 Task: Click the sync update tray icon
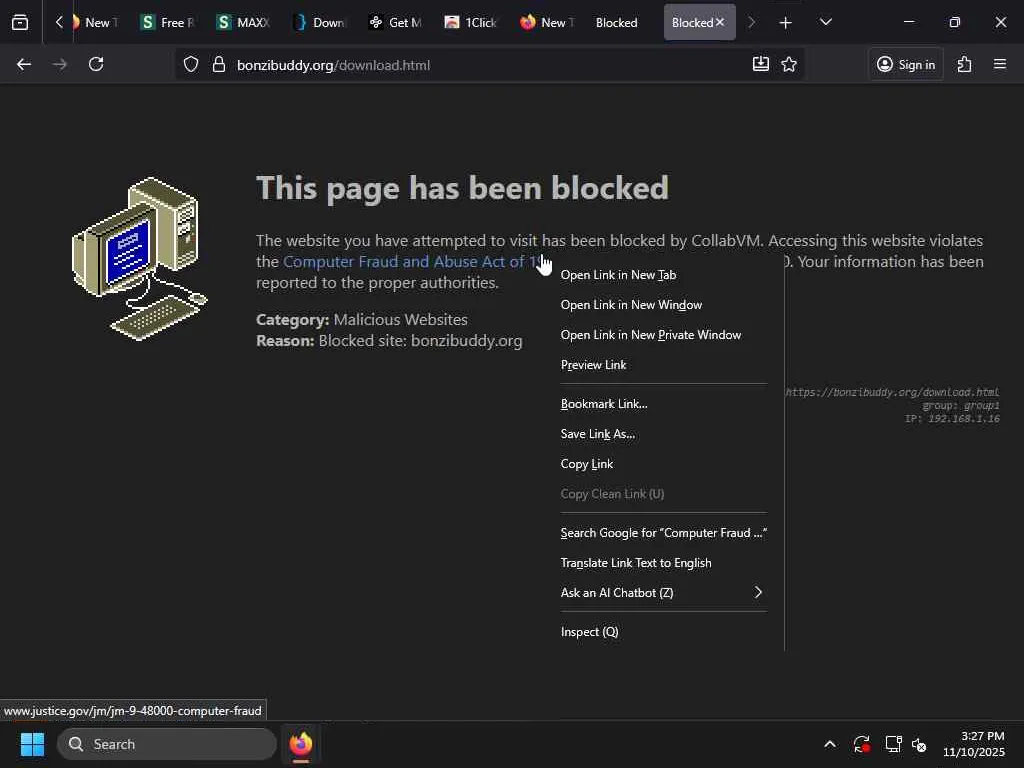click(861, 744)
